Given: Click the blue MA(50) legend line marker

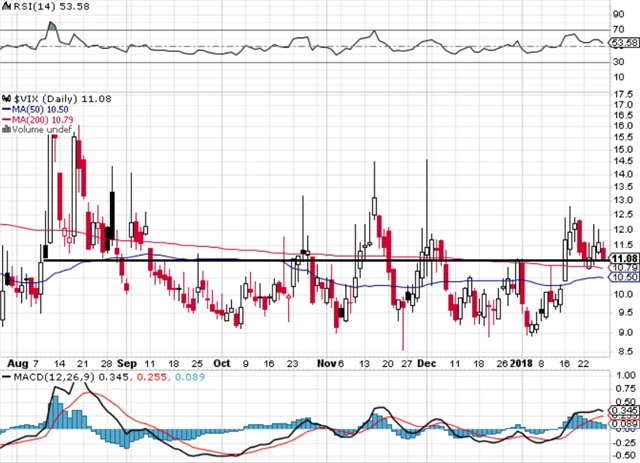Looking at the screenshot, I should 8,107.
